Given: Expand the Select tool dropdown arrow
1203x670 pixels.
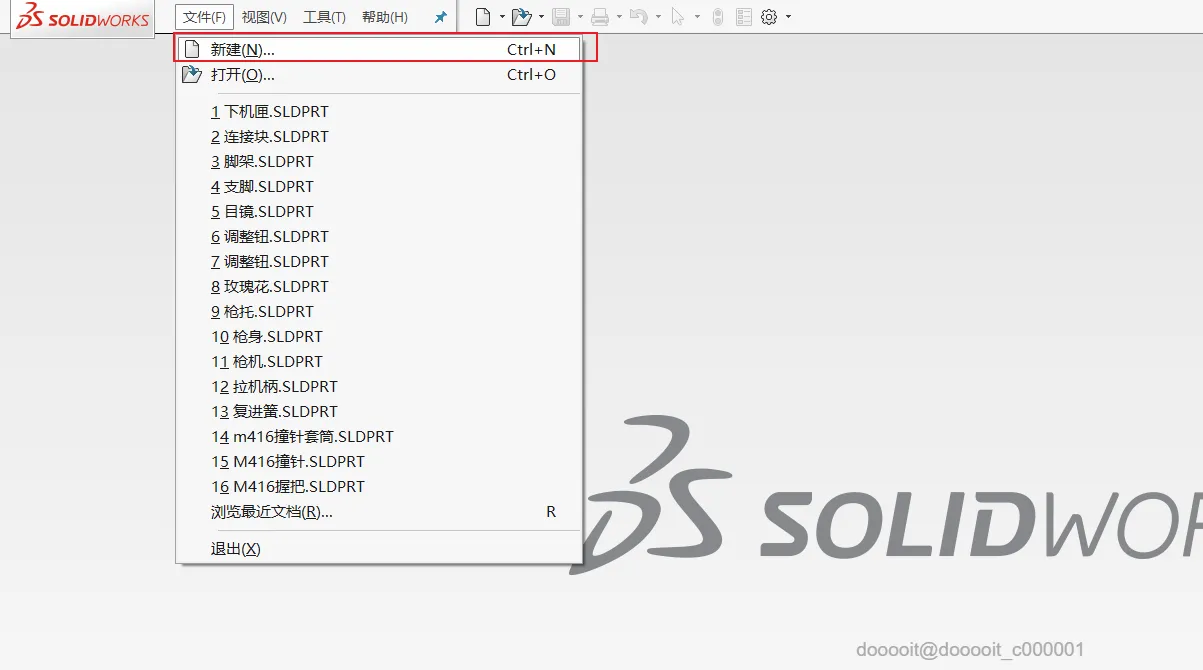Looking at the screenshot, I should [697, 17].
